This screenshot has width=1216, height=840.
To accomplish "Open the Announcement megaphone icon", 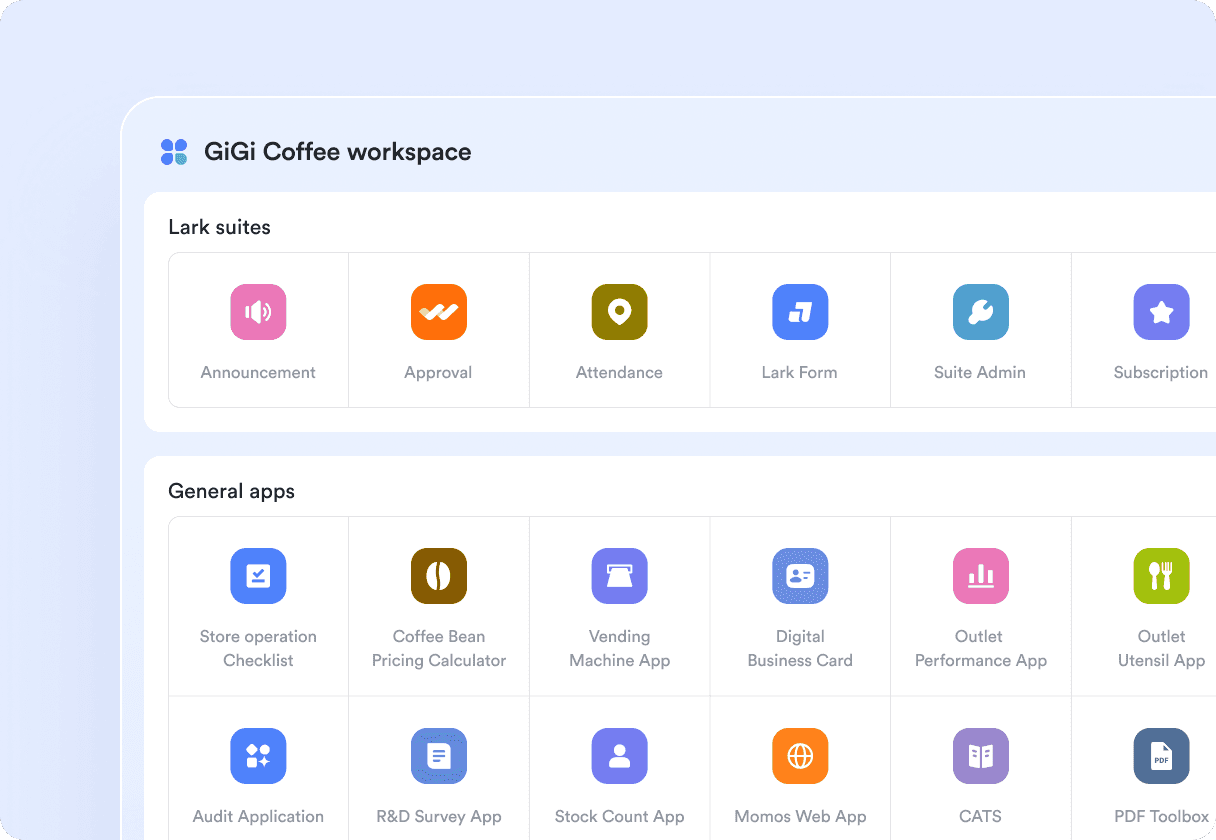I will pos(258,312).
